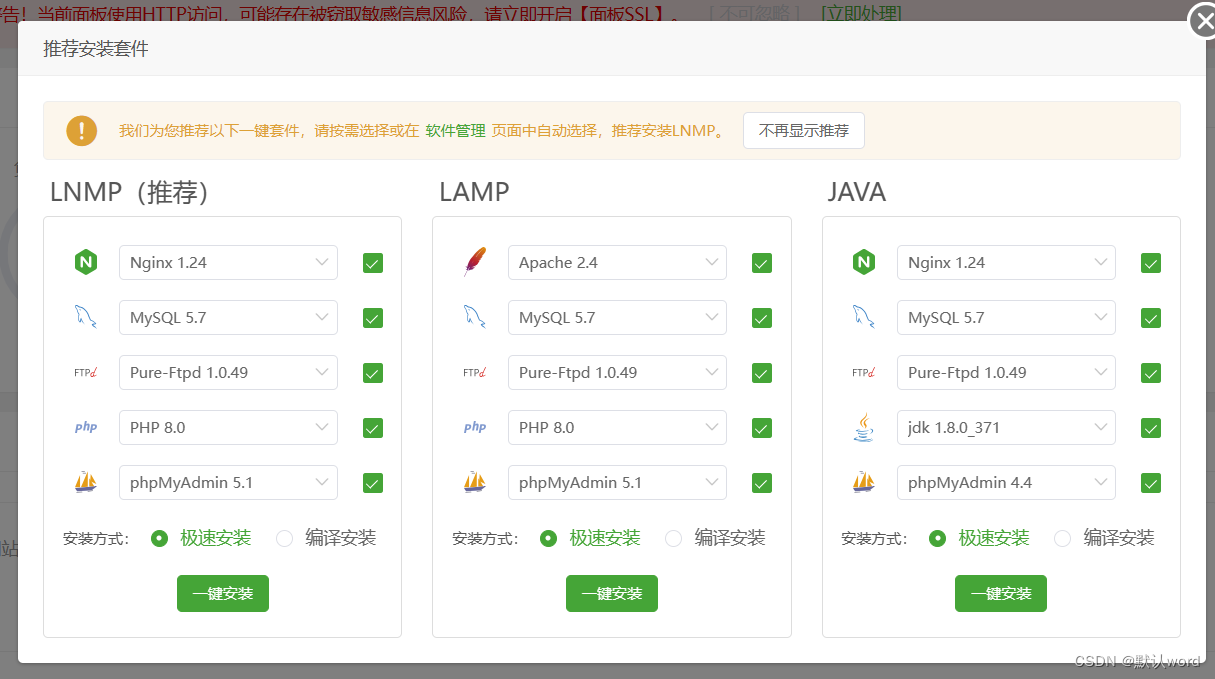Click the 不再显示推荐 button
Image resolution: width=1215 pixels, height=679 pixels.
(804, 130)
